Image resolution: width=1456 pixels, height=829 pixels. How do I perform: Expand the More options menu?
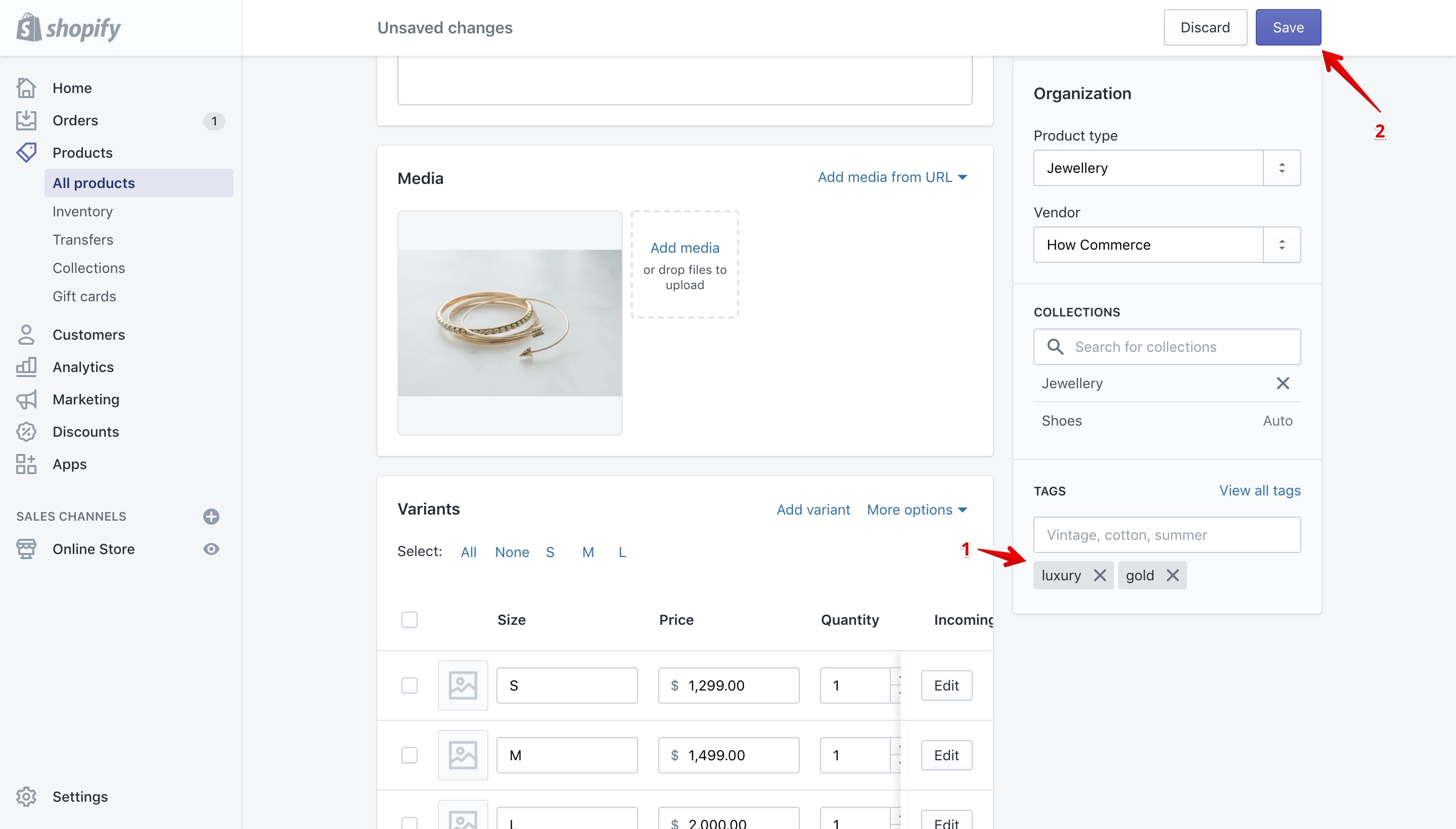[917, 510]
